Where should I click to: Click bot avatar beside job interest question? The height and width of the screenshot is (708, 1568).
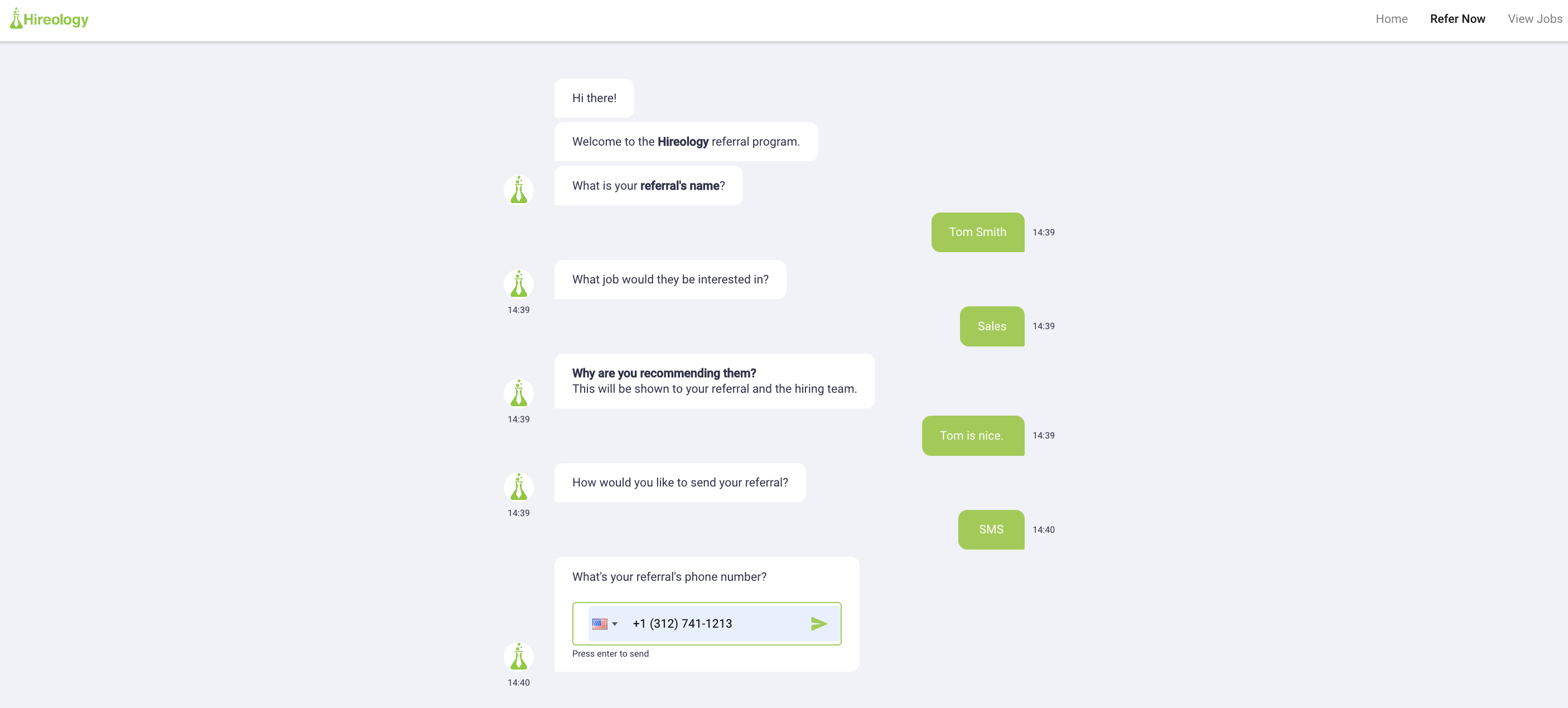click(x=519, y=283)
